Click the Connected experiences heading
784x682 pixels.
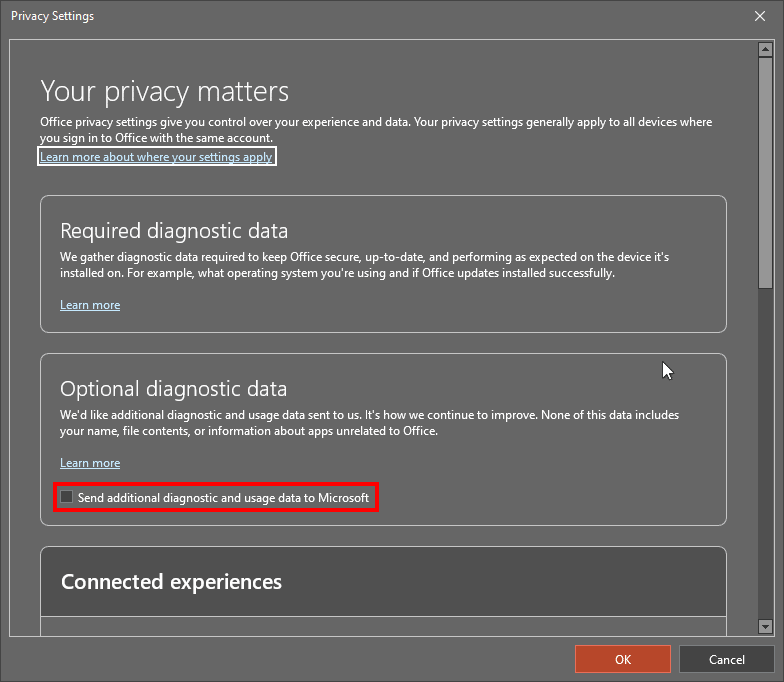[x=172, y=582]
